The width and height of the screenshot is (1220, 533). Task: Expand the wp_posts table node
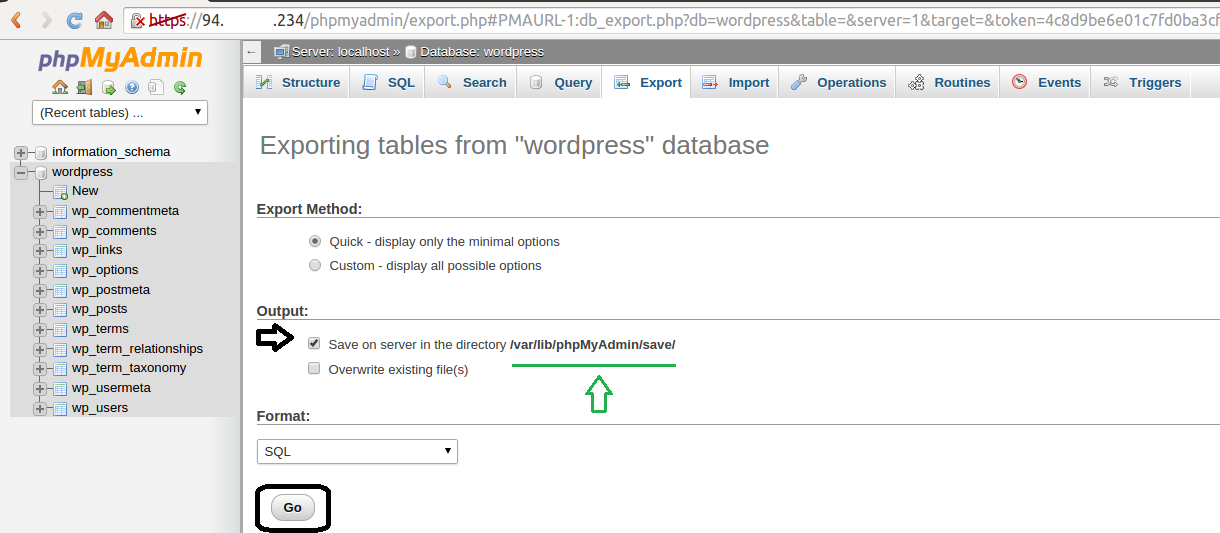click(40, 309)
